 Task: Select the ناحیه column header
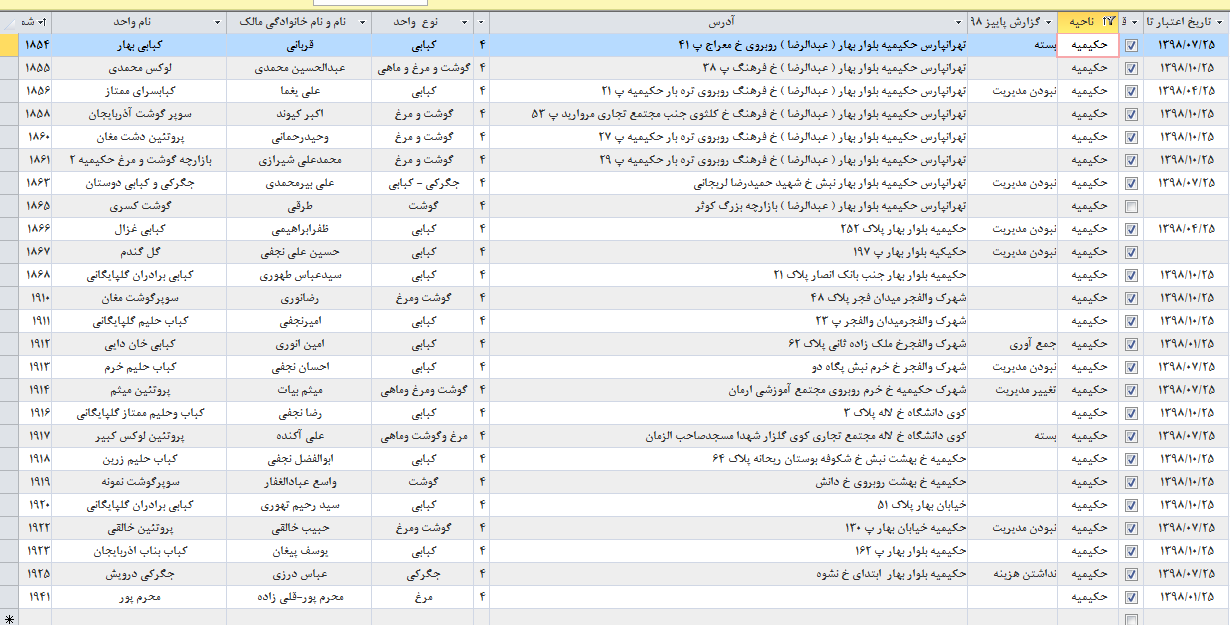(1089, 22)
